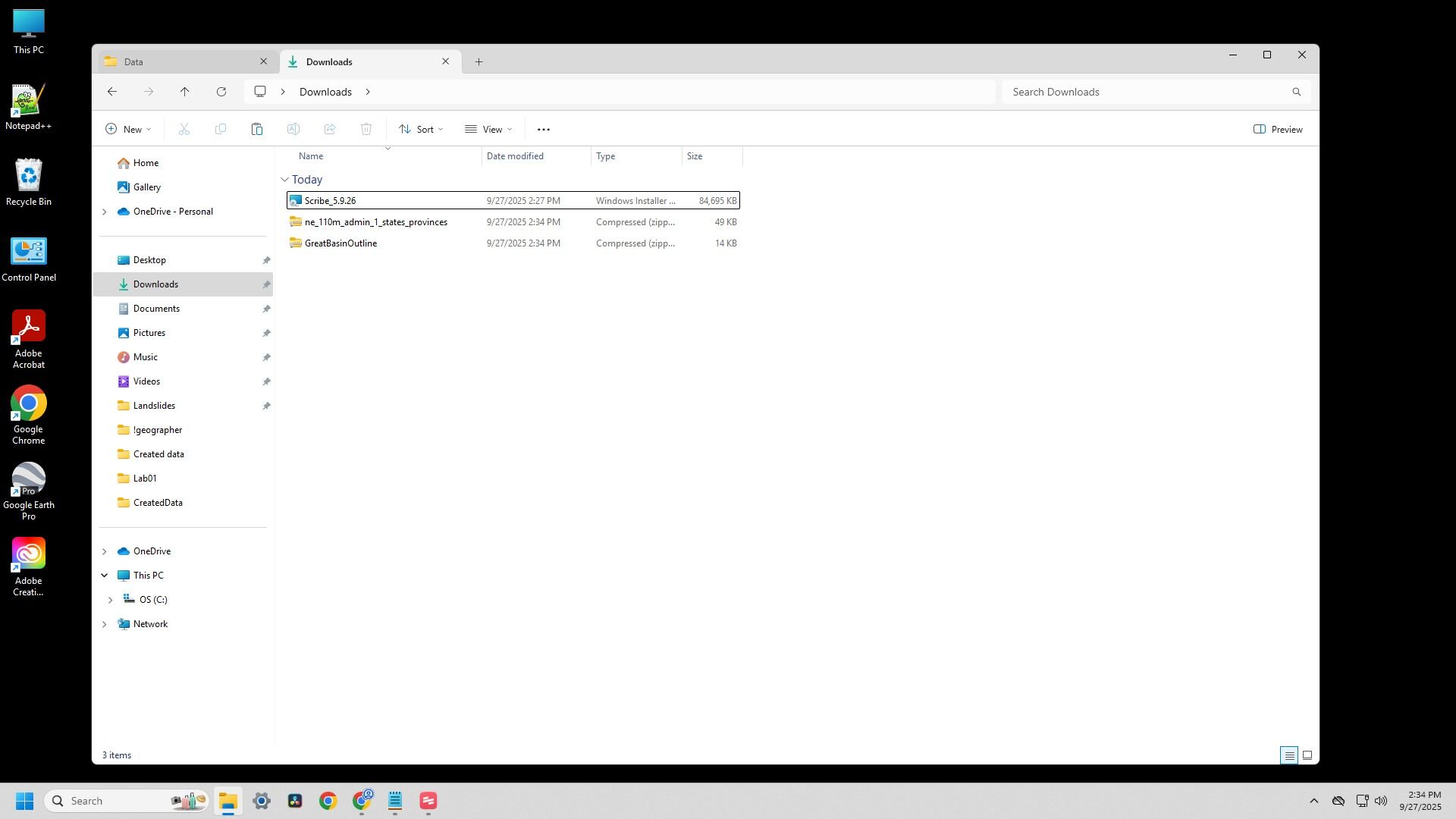Click the Up directory arrow icon
1456x819 pixels.
tap(184, 92)
